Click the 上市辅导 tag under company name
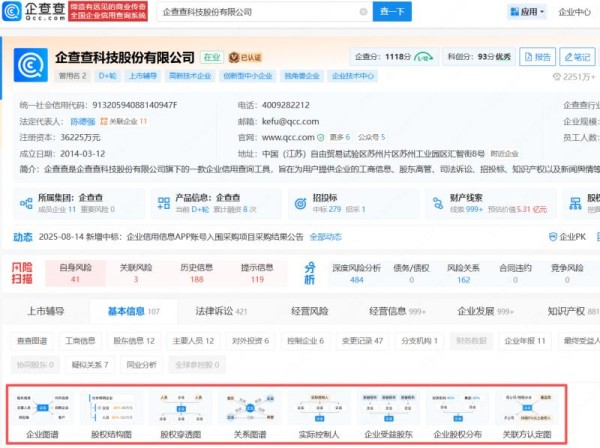The height and width of the screenshot is (448, 600). [x=142, y=76]
